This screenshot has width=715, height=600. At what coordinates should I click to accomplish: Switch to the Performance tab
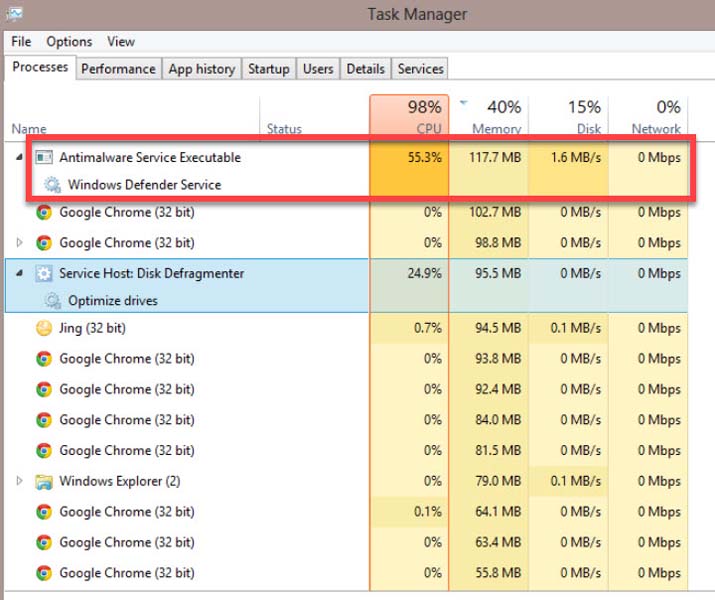pos(119,69)
